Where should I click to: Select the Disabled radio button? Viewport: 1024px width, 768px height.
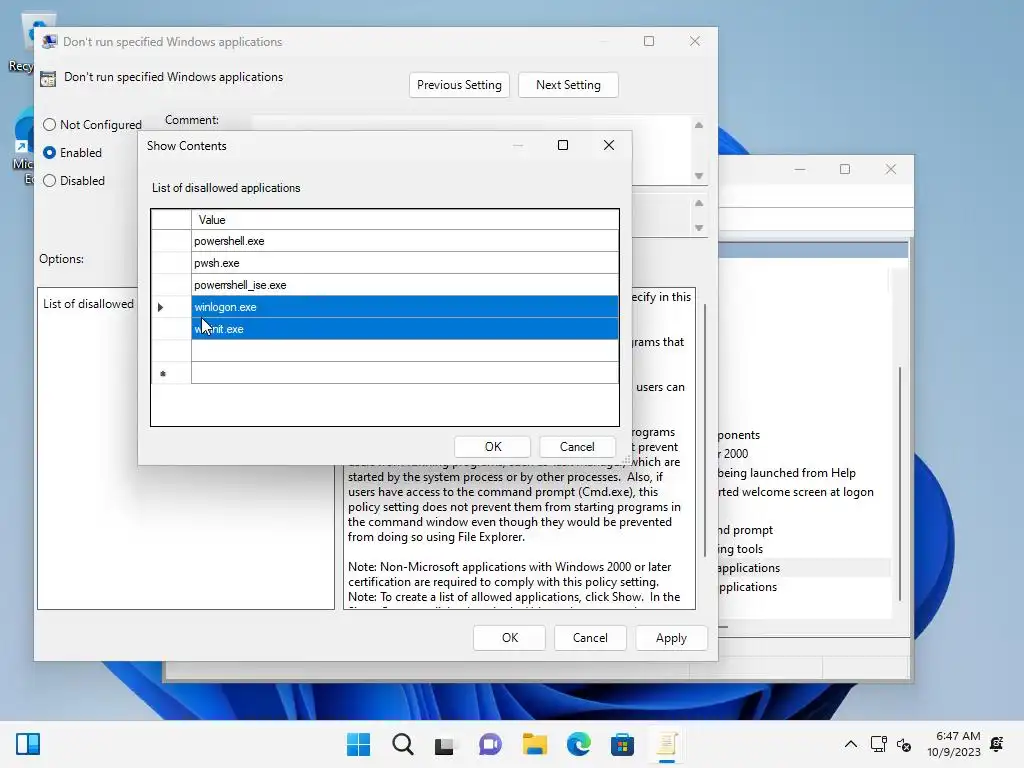(50, 181)
